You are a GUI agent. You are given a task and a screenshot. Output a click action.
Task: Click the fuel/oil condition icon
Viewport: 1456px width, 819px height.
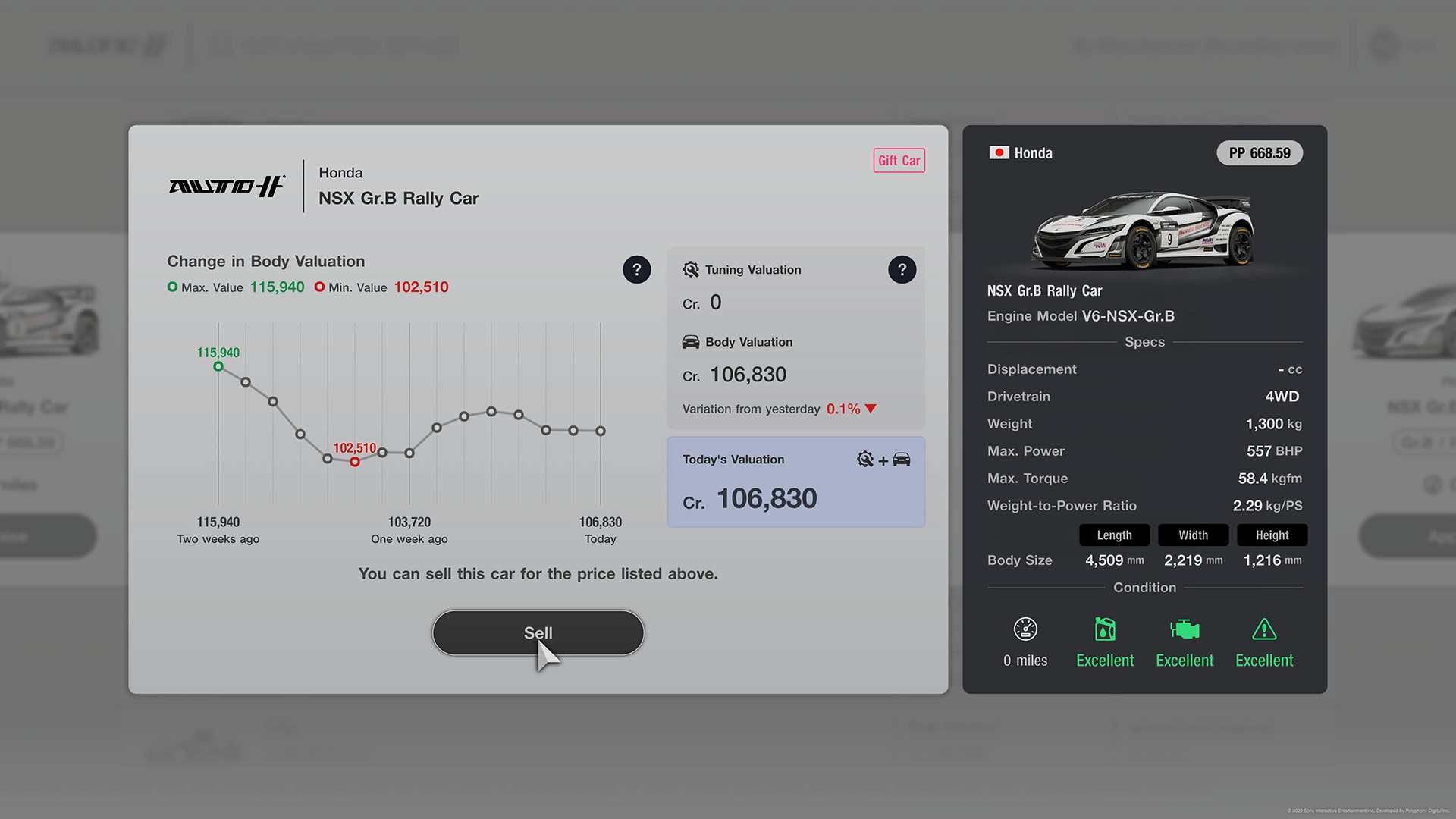click(x=1105, y=629)
